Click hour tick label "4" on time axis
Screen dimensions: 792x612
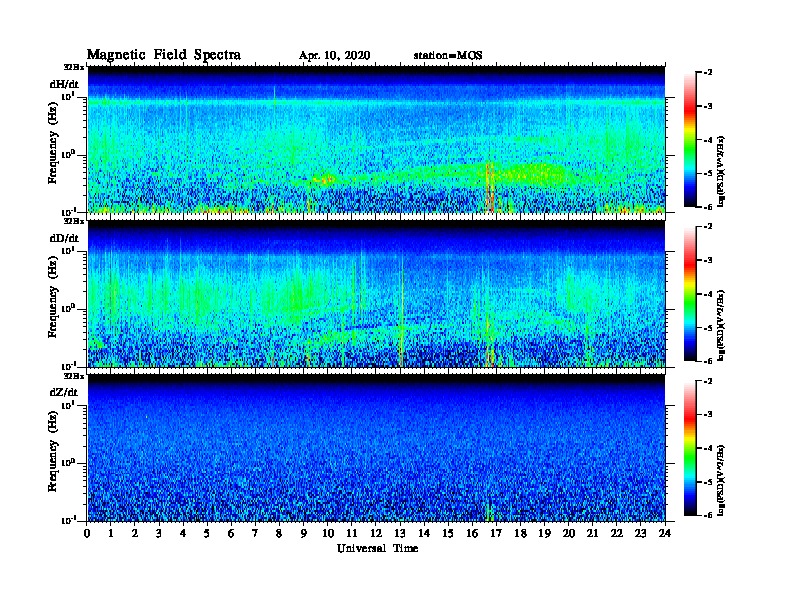(x=183, y=534)
